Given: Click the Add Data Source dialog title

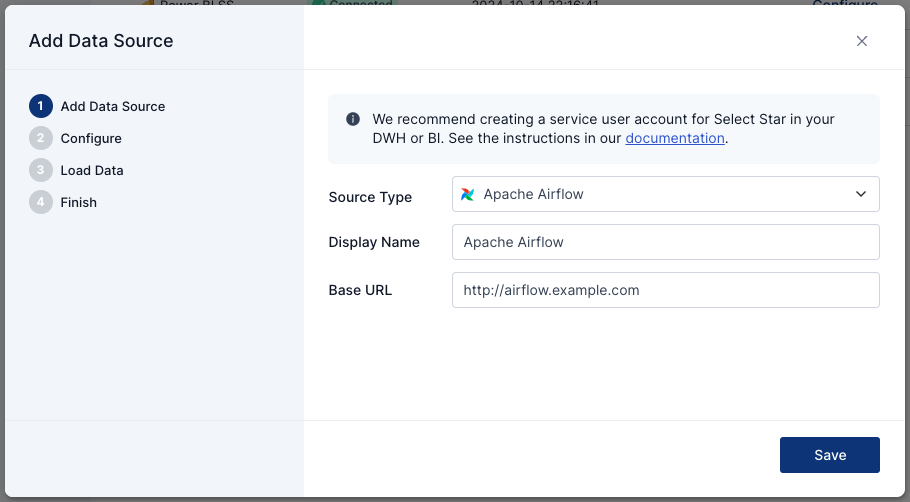Looking at the screenshot, I should [101, 41].
